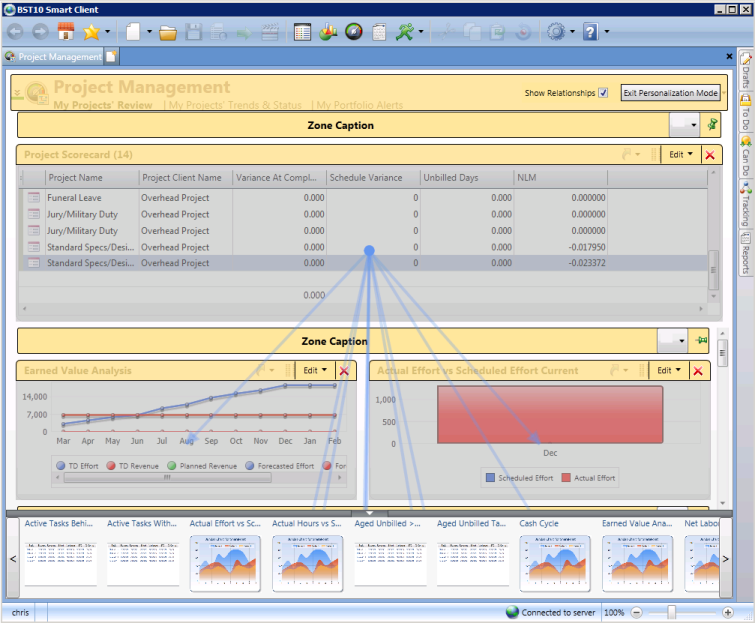This screenshot has height=623, width=755.
Task: Open the Tracking side tab
Action: pos(745,203)
